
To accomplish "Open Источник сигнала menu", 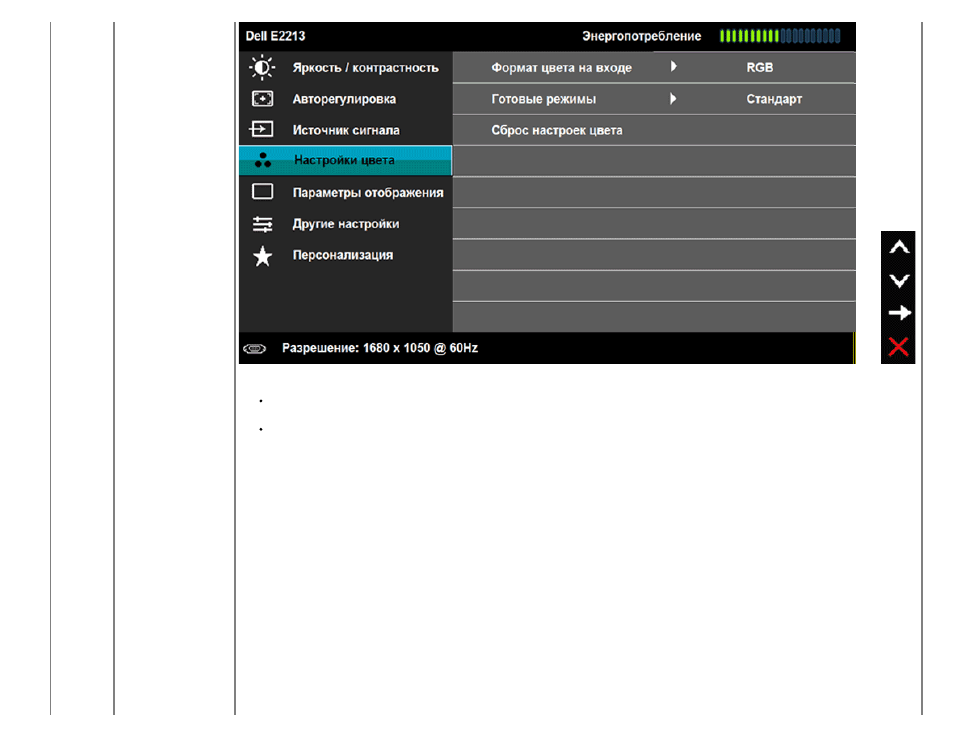I will pos(346,130).
